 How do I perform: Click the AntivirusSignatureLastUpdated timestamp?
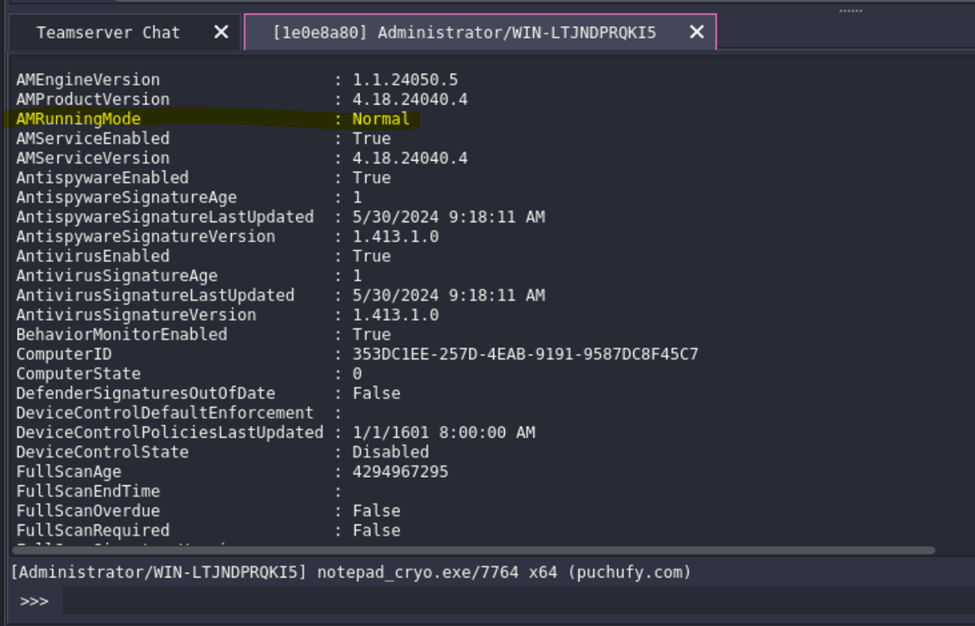coord(448,295)
